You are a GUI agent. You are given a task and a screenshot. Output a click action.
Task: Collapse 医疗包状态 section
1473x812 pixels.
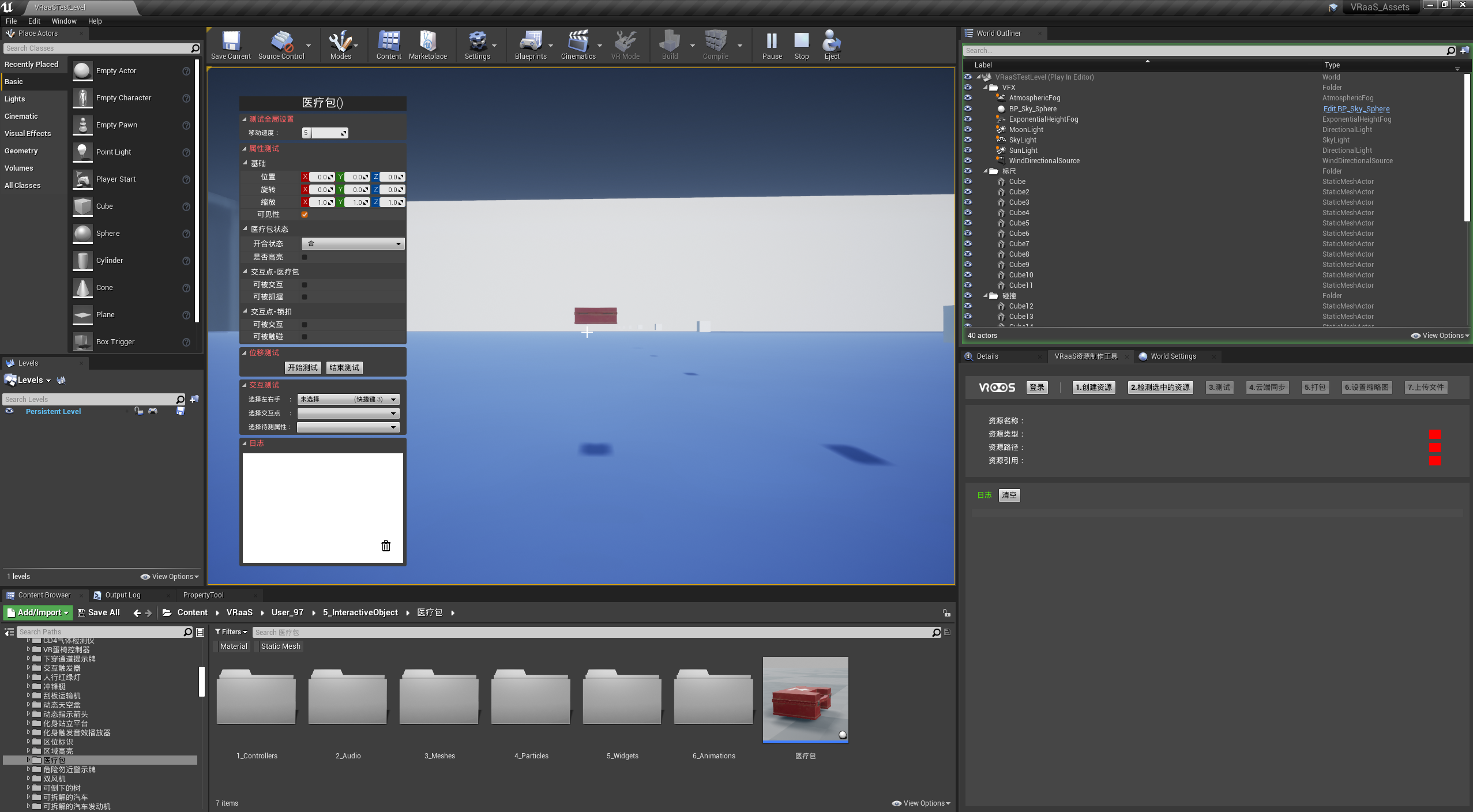coord(245,230)
